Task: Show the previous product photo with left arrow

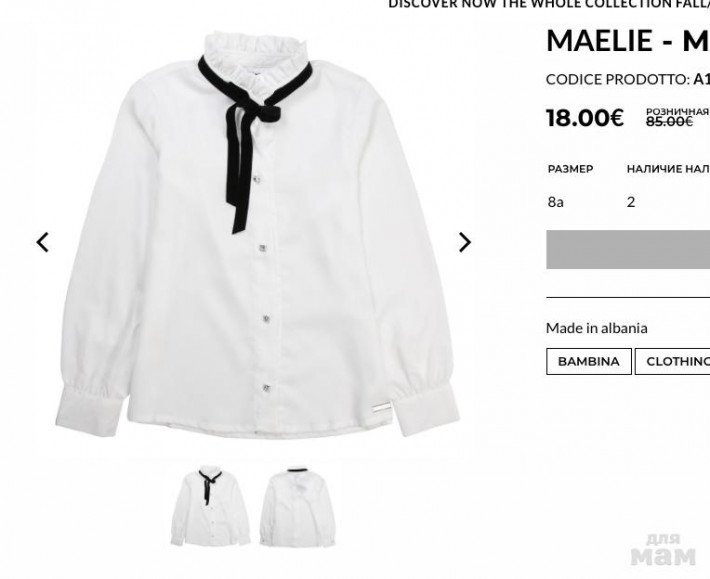Action: pyautogui.click(x=43, y=242)
